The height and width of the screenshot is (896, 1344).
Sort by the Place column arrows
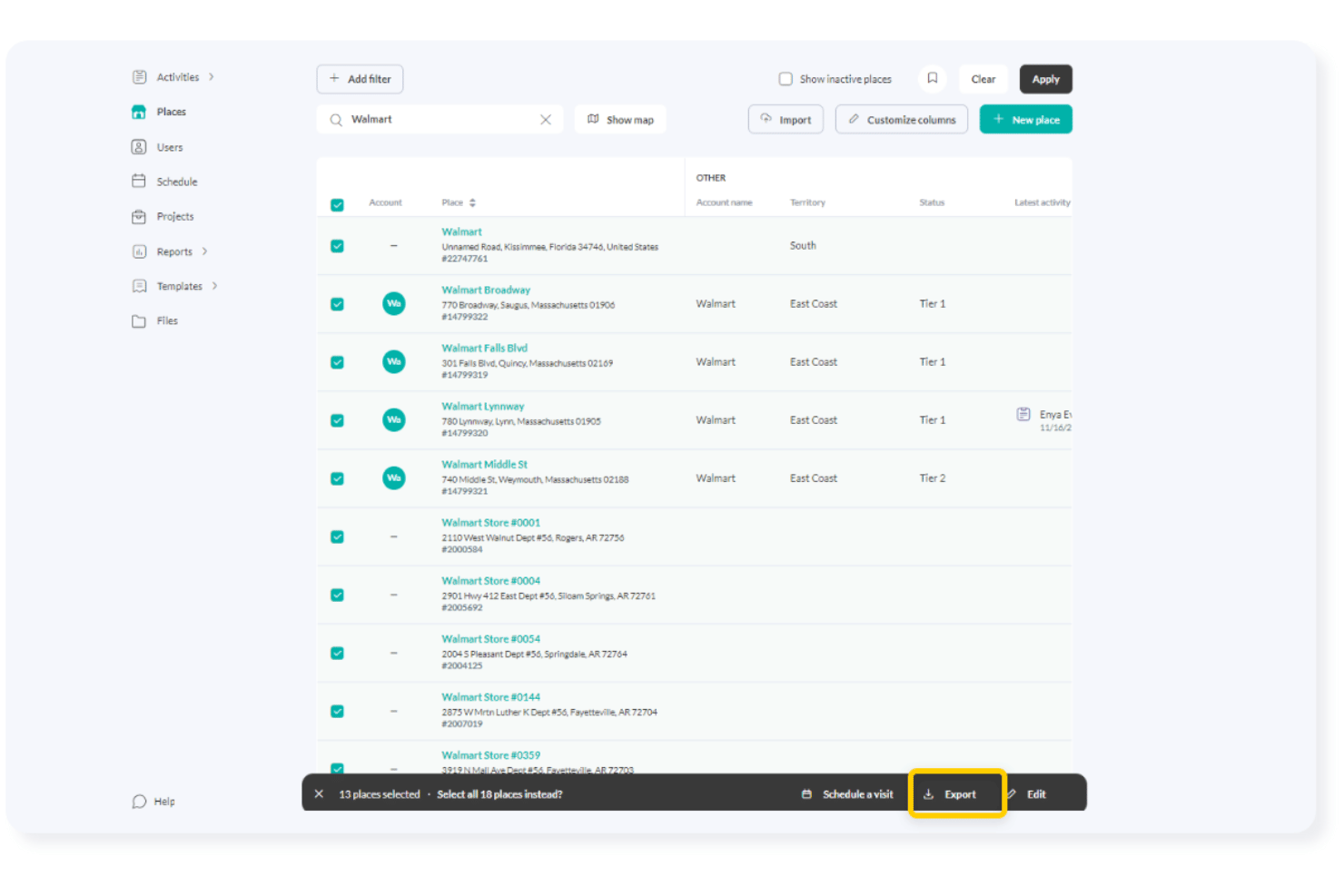click(472, 202)
